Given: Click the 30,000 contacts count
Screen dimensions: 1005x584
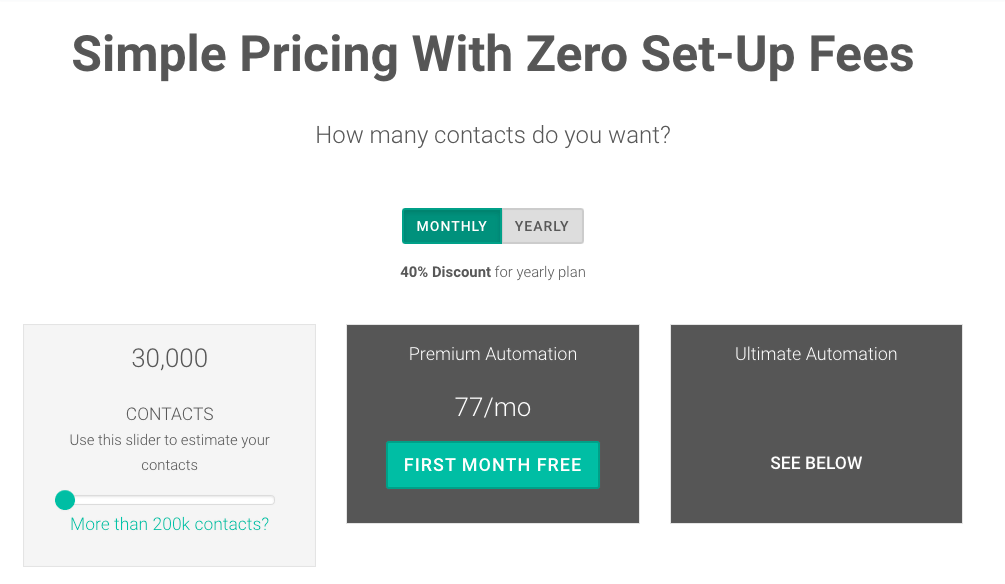Looking at the screenshot, I should pyautogui.click(x=169, y=358).
